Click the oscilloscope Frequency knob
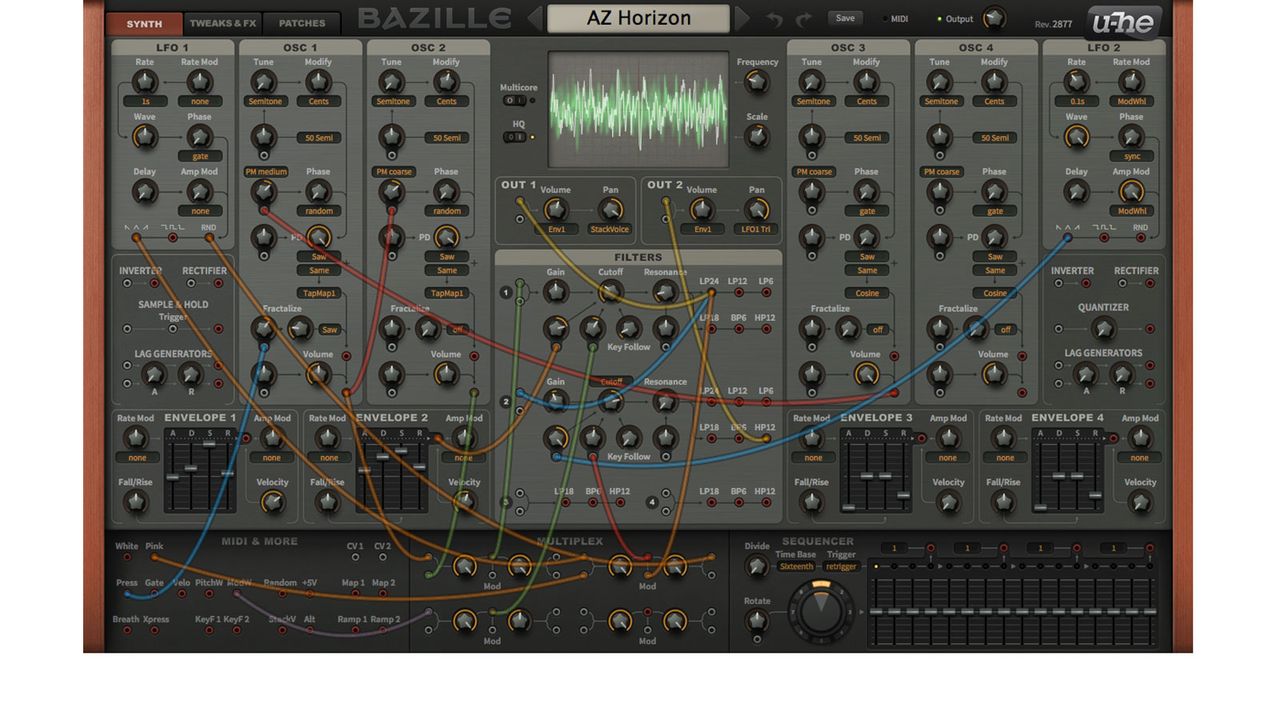Image resolution: width=1280 pixels, height=720 pixels. 757,83
